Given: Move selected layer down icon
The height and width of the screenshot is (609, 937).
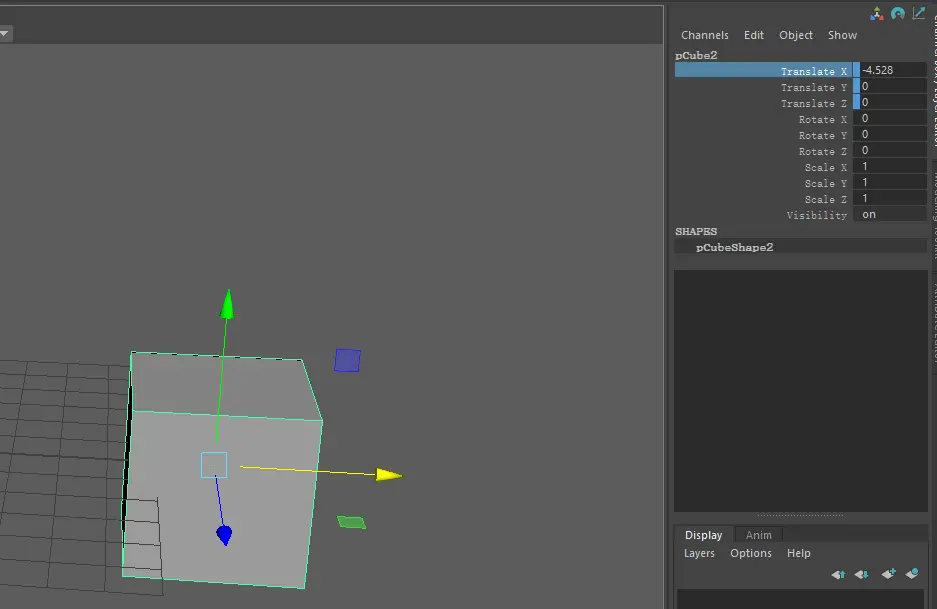Looking at the screenshot, I should point(861,574).
